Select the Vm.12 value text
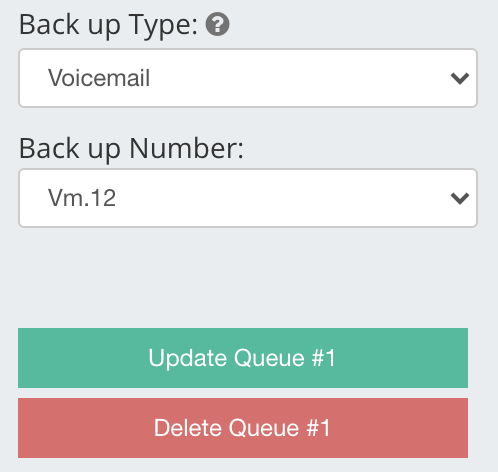498x472 pixels. pos(82,198)
